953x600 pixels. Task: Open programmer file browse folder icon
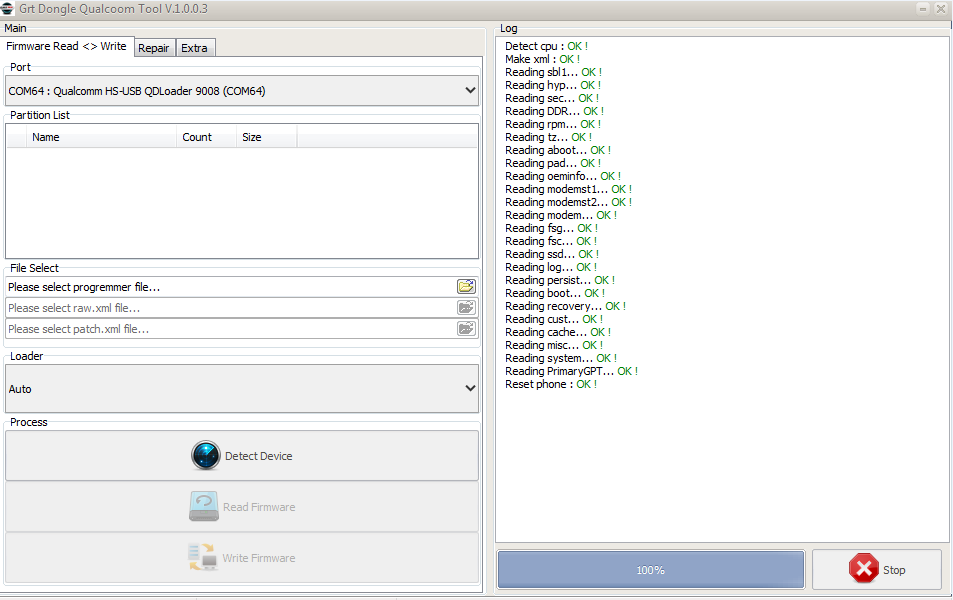pos(466,286)
